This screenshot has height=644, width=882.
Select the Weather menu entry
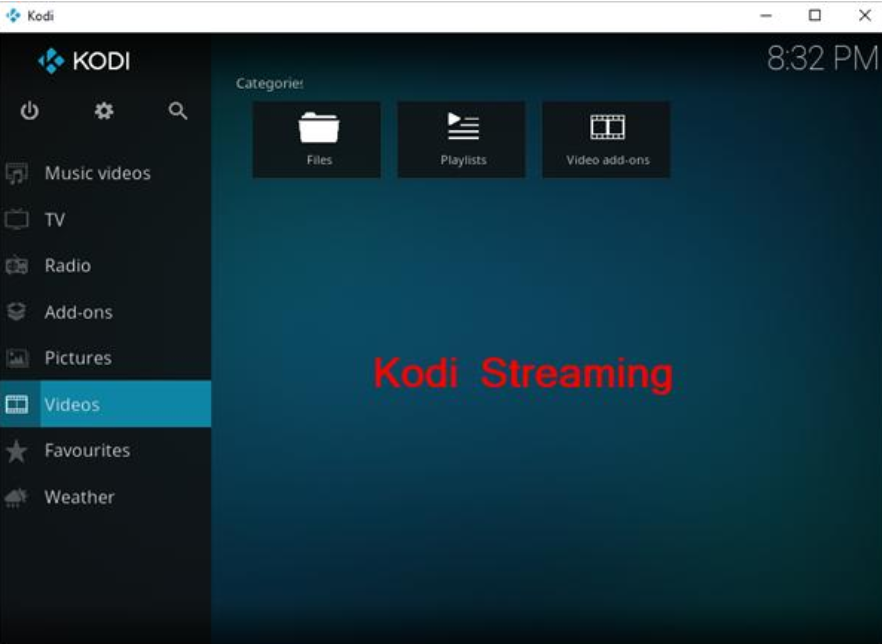pos(79,497)
